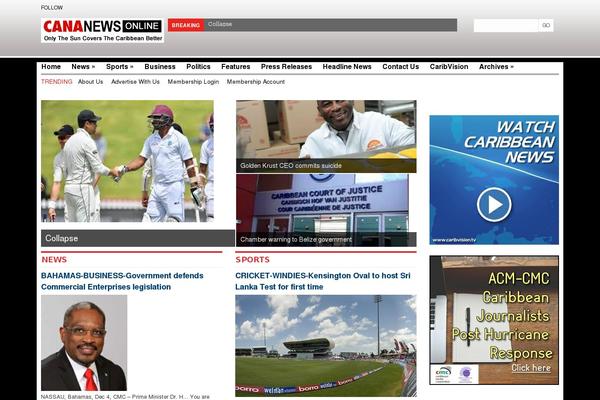Screen dimensions: 600x400
Task: Click the ACM-CMC Caribbean Journalists banner
Action: [494, 320]
